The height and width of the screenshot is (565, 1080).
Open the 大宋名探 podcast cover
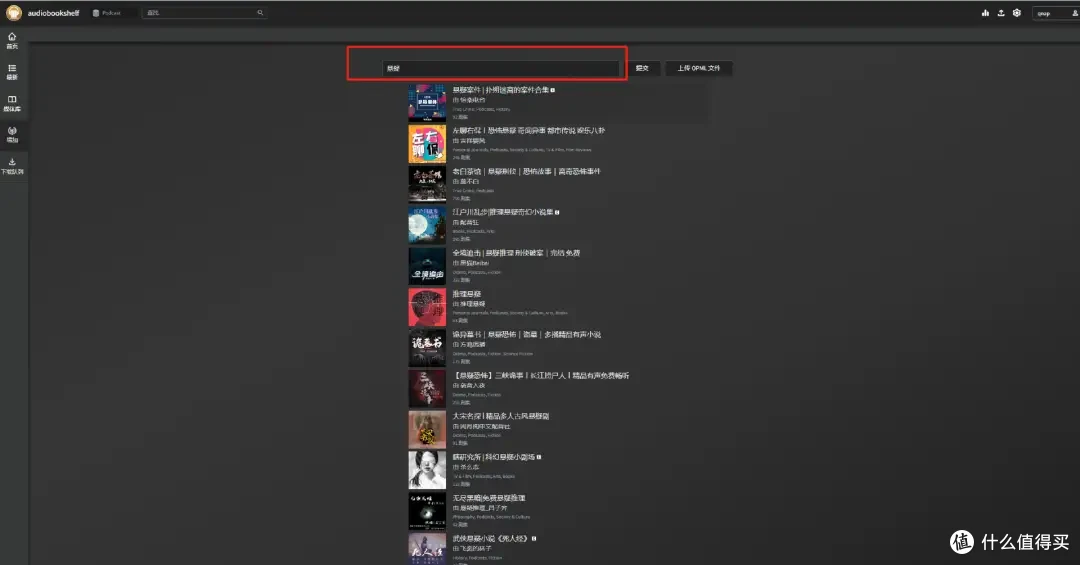pyautogui.click(x=427, y=429)
